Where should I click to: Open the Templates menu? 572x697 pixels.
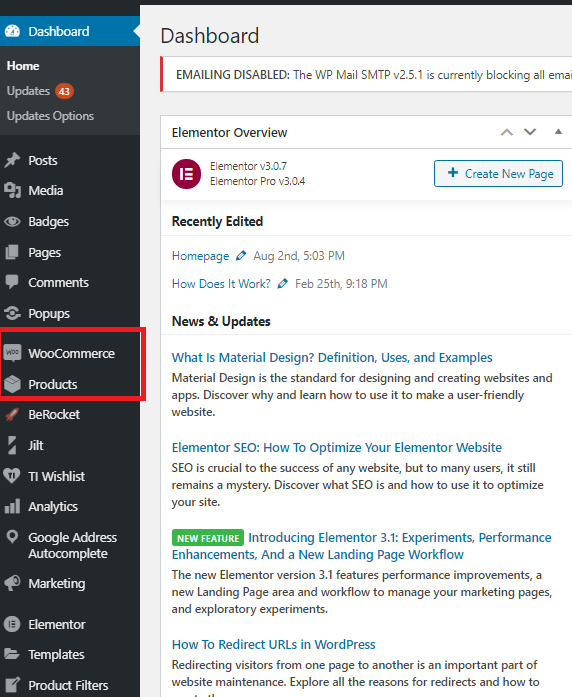(x=70, y=654)
